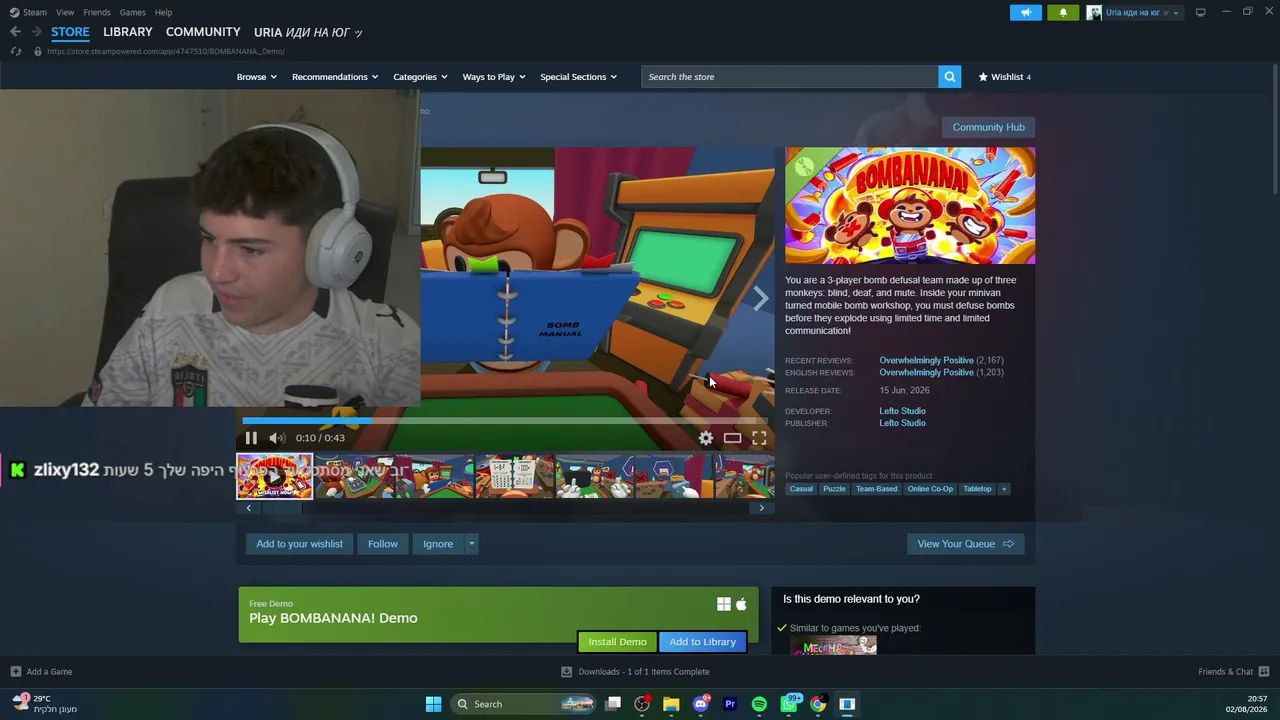
Task: Select the first trailer thumbnail
Action: point(274,476)
